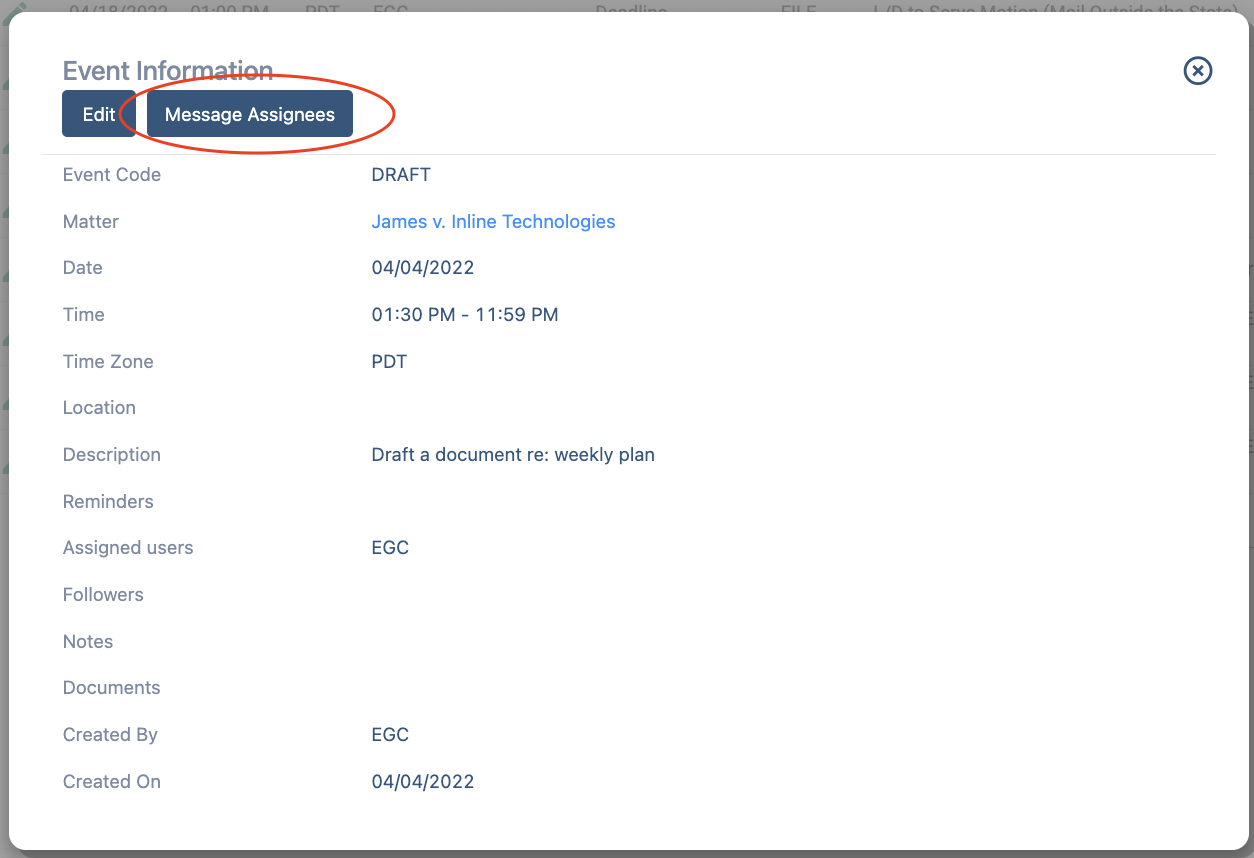Click the EGC value beside Assigned users
Image resolution: width=1254 pixels, height=858 pixels.
[x=390, y=548]
